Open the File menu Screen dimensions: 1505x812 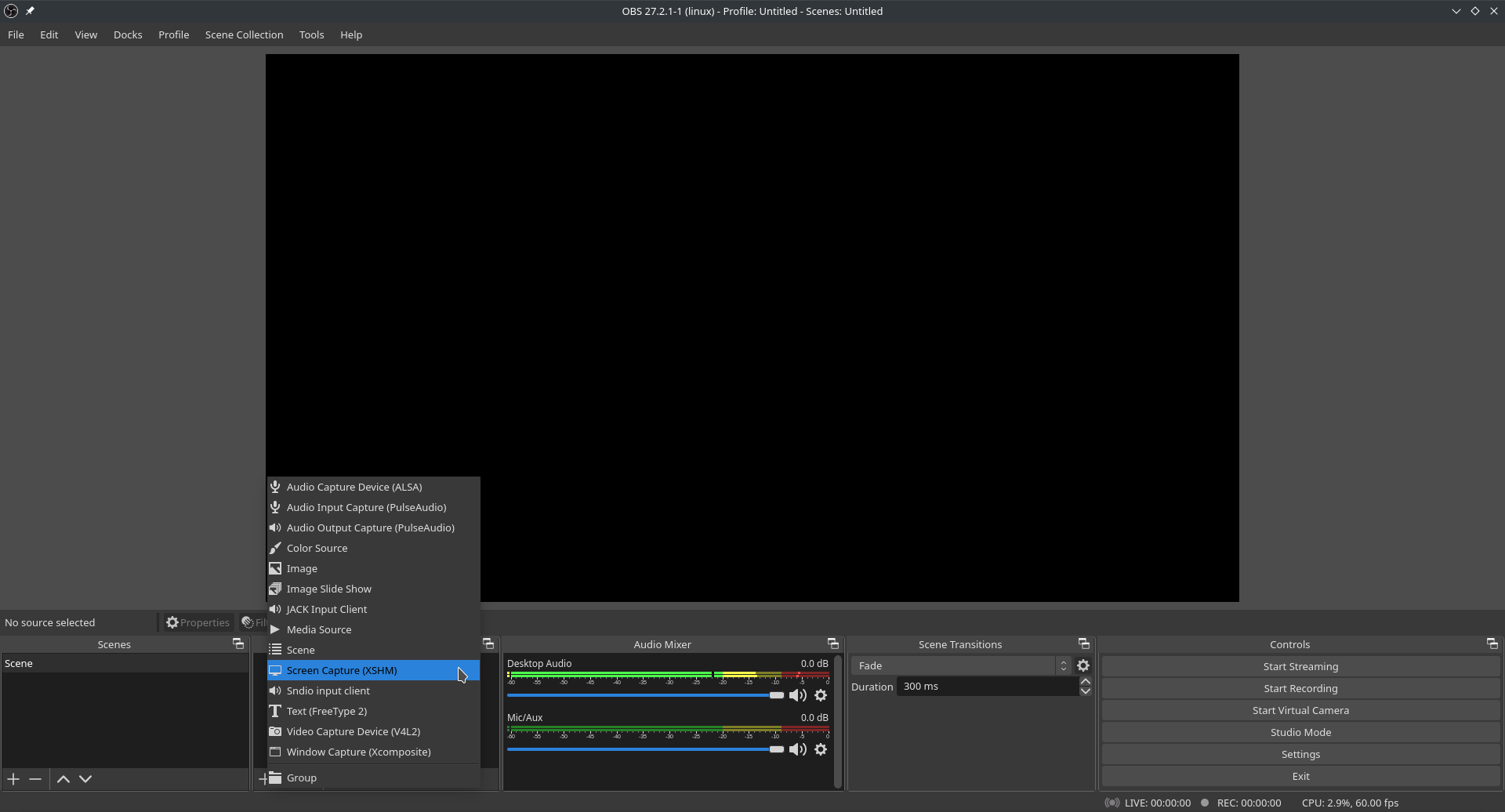pyautogui.click(x=16, y=34)
